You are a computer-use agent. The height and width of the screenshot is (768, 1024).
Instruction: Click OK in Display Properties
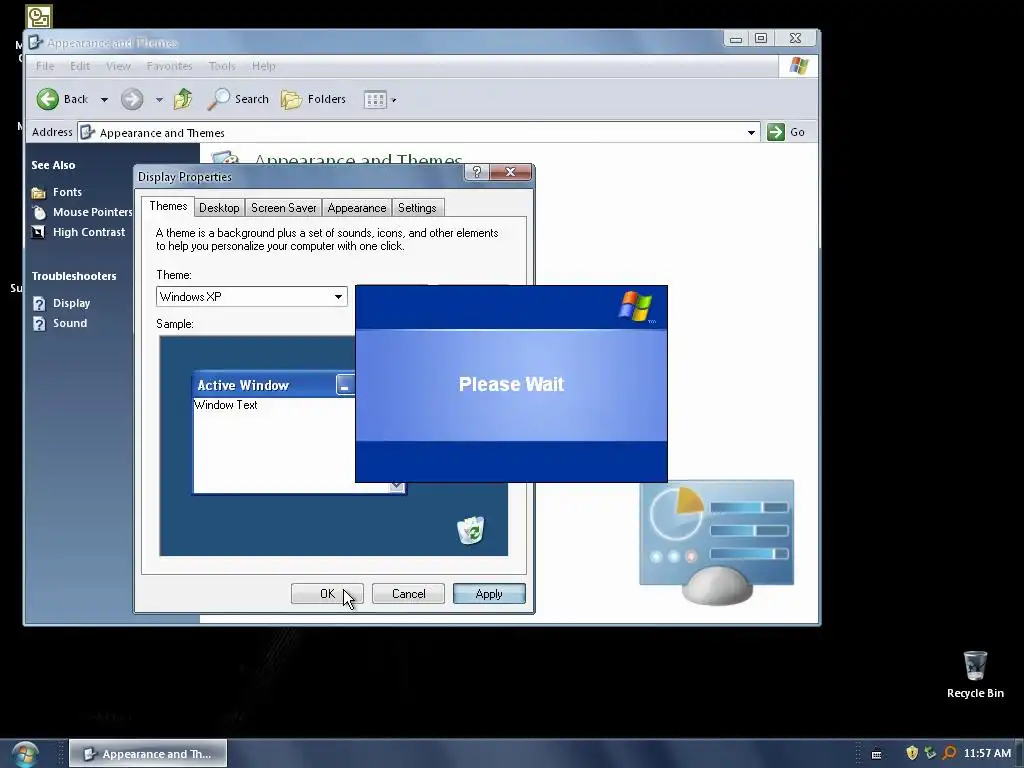pyautogui.click(x=327, y=594)
